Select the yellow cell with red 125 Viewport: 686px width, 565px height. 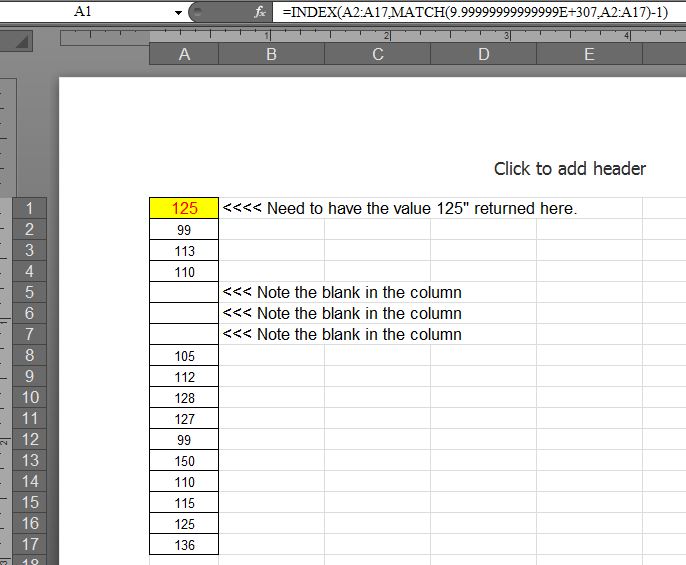click(x=184, y=208)
